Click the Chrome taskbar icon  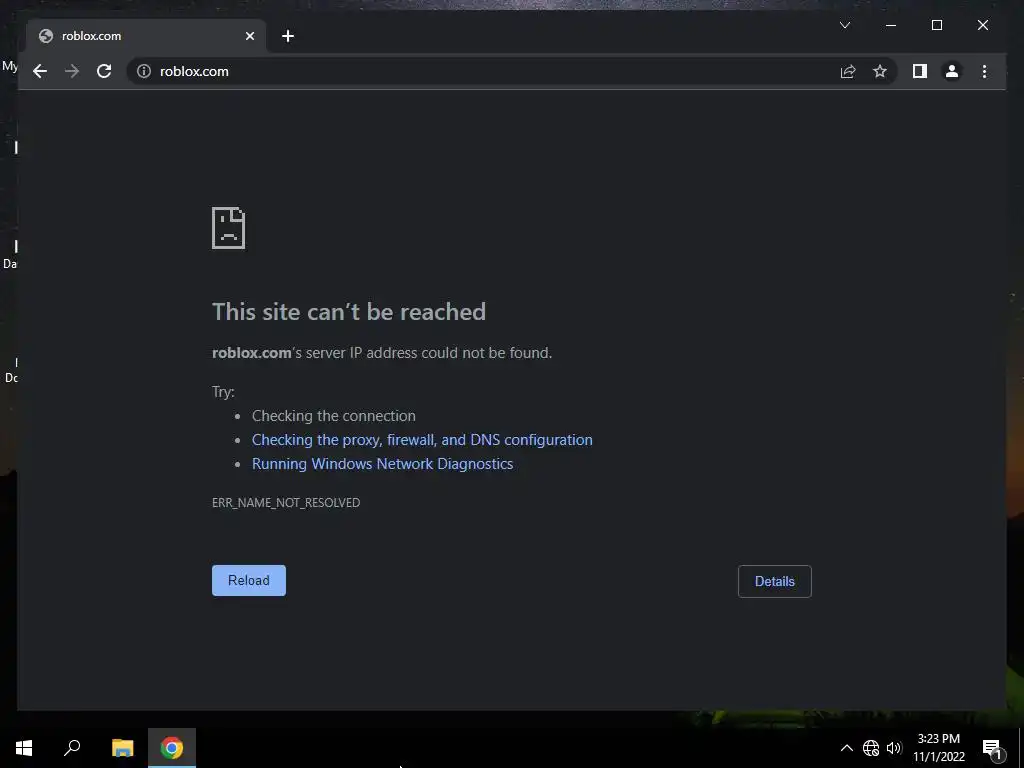tap(172, 748)
